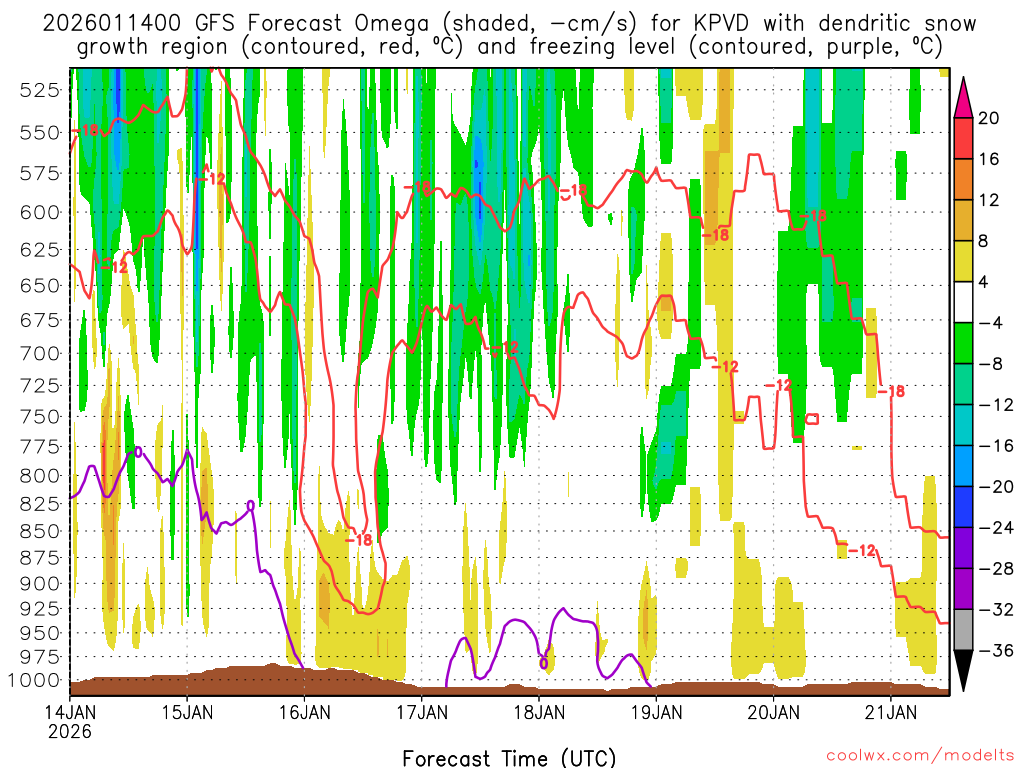Viewport: 1024px width, 768px height.
Task: Click the '875' pressure level label
Action: click(40, 558)
